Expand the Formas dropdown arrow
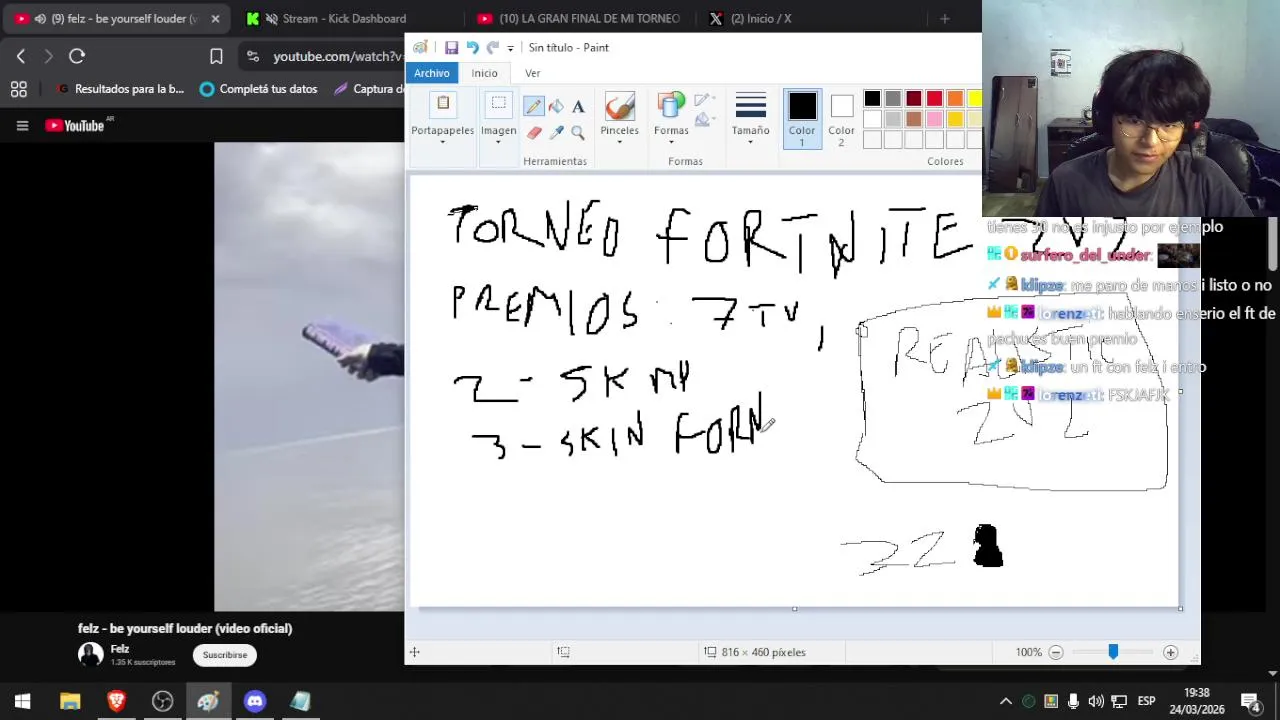 point(671,142)
